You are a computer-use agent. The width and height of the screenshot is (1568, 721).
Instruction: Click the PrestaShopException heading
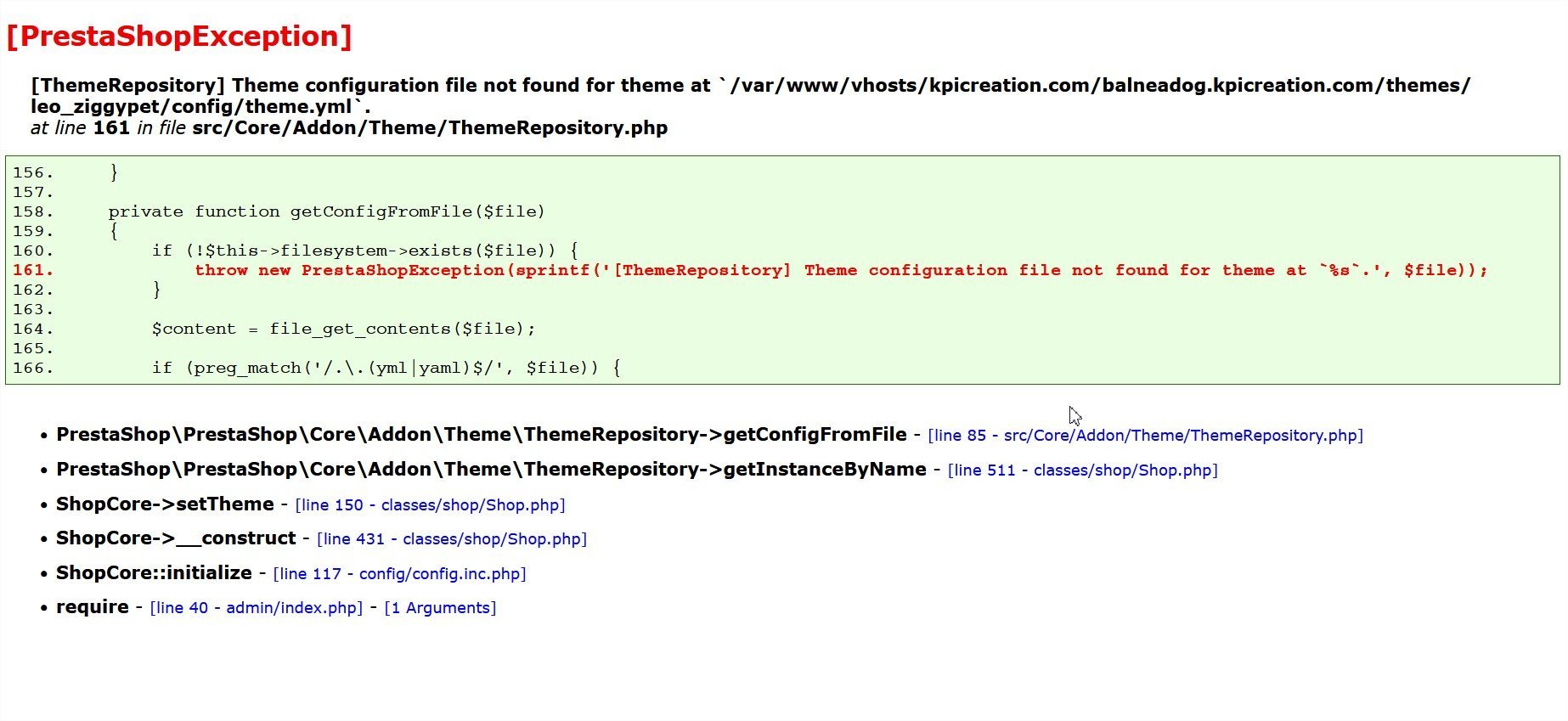[x=178, y=37]
